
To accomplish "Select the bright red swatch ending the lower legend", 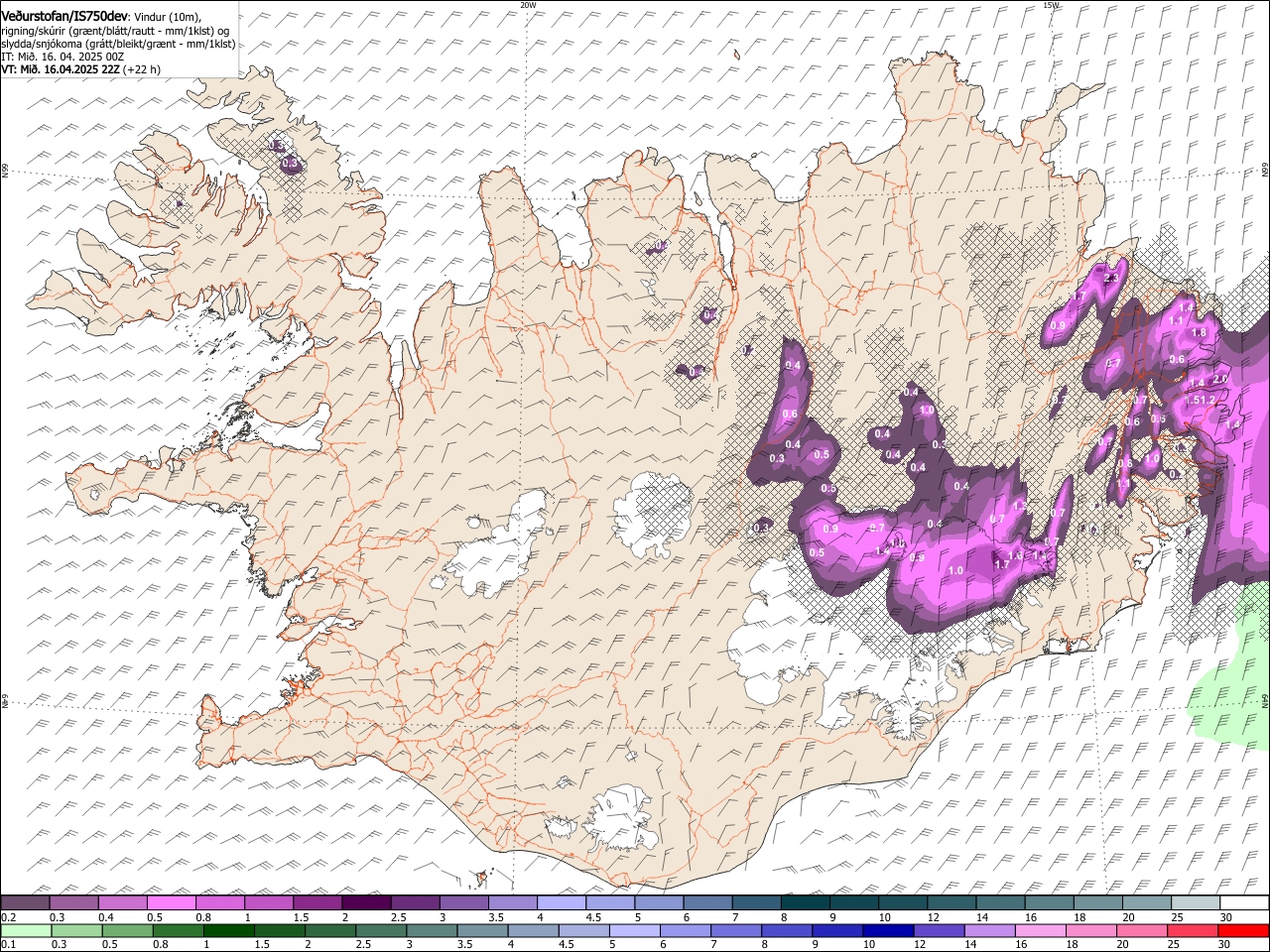I will point(1243,930).
